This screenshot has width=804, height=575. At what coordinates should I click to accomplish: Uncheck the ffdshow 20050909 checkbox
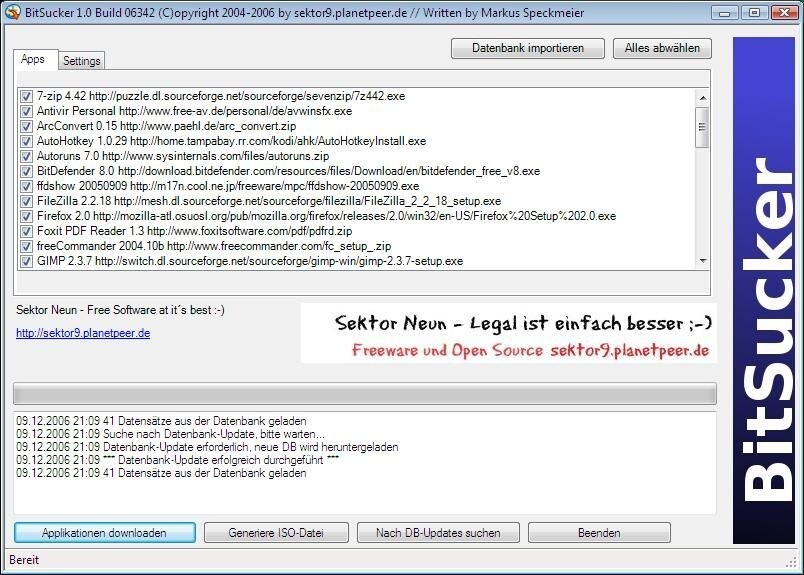point(26,186)
